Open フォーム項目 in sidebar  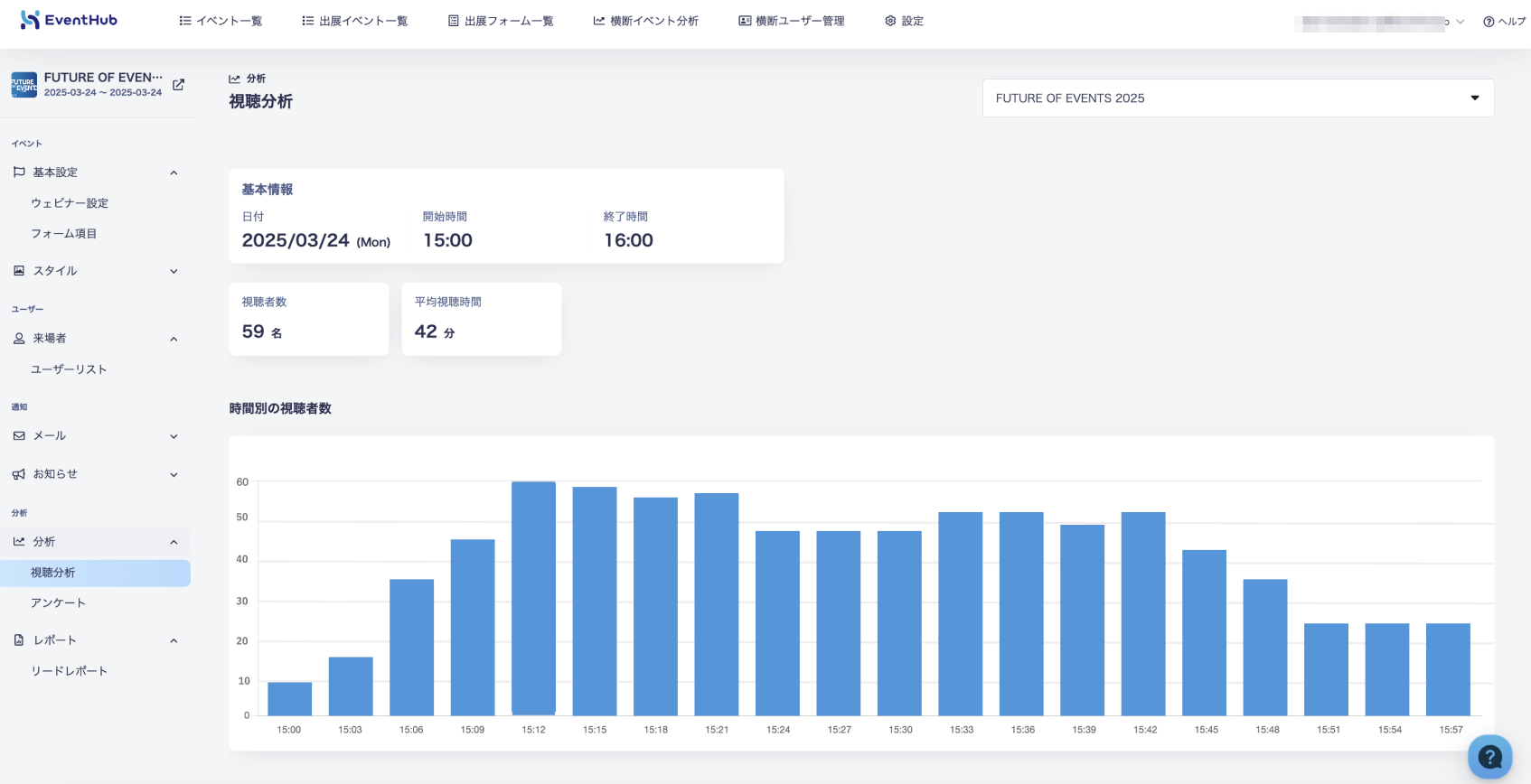pos(64,233)
